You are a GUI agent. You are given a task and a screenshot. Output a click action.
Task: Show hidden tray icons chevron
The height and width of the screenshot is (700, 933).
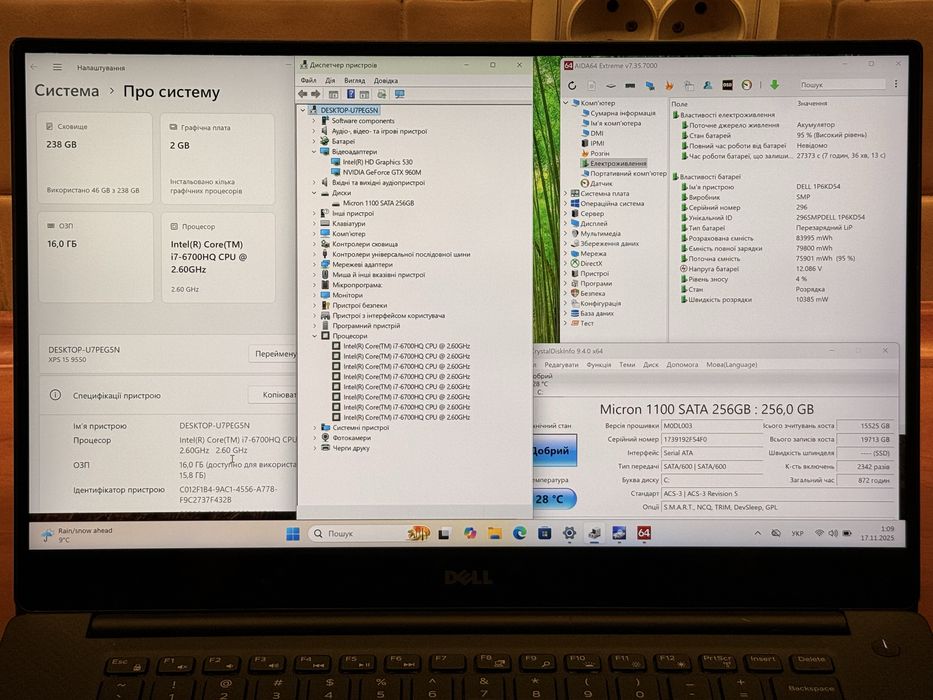(757, 533)
